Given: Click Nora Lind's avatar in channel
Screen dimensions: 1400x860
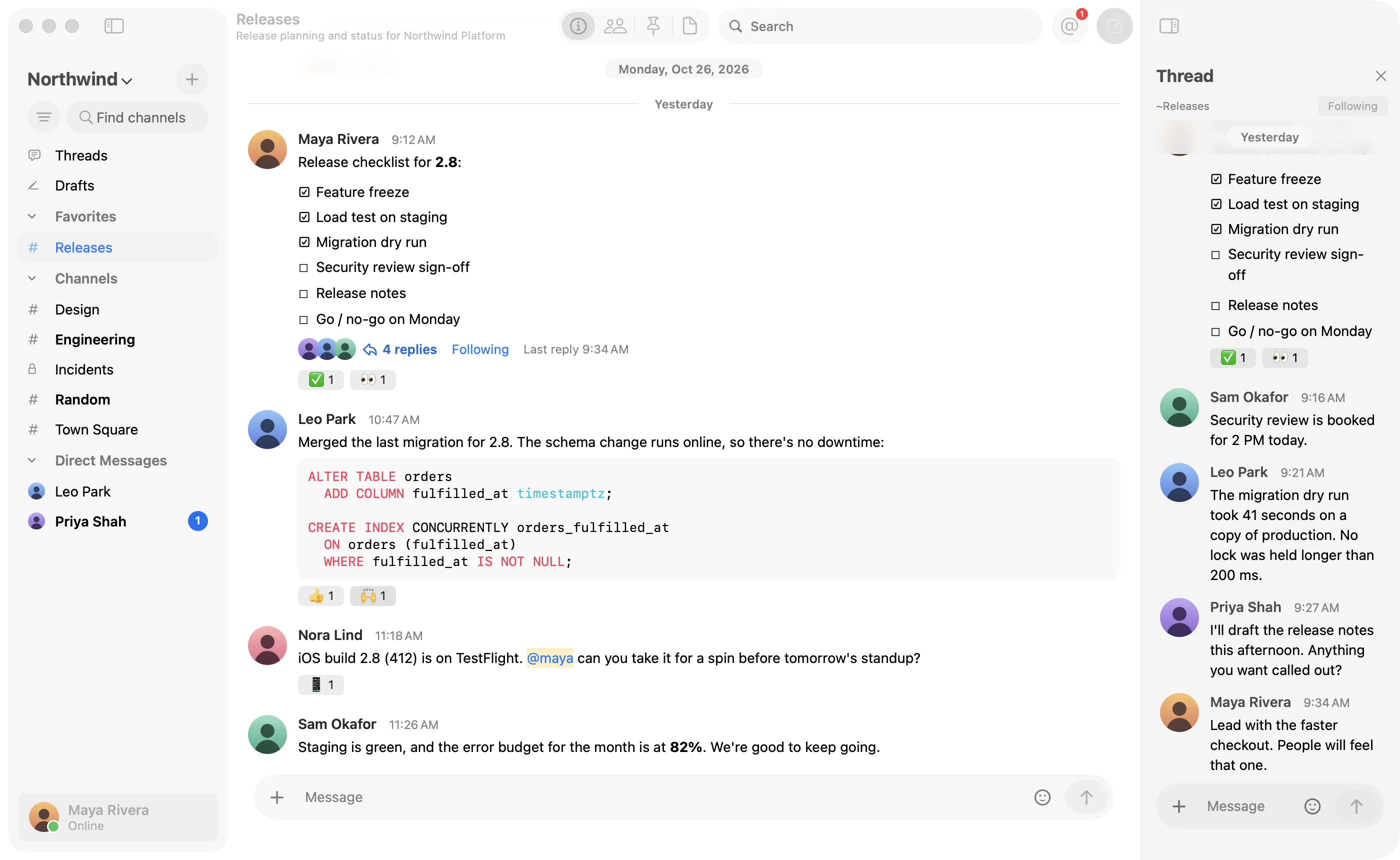Looking at the screenshot, I should tap(266, 645).
